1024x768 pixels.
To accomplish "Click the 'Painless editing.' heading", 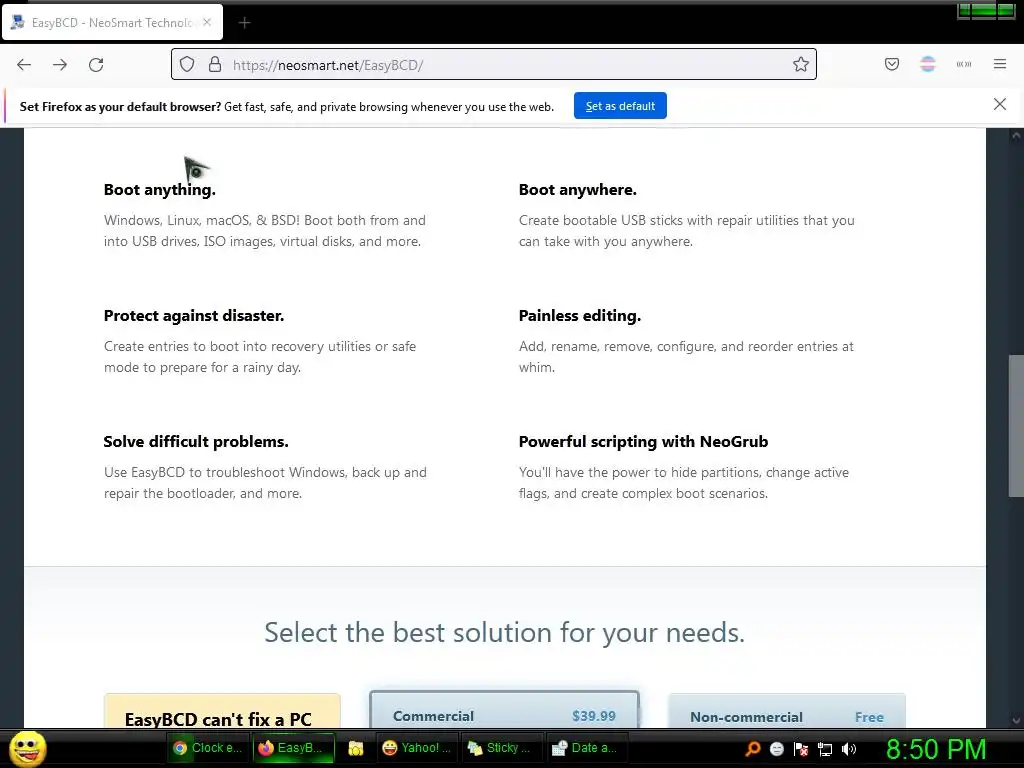I will [x=579, y=316].
